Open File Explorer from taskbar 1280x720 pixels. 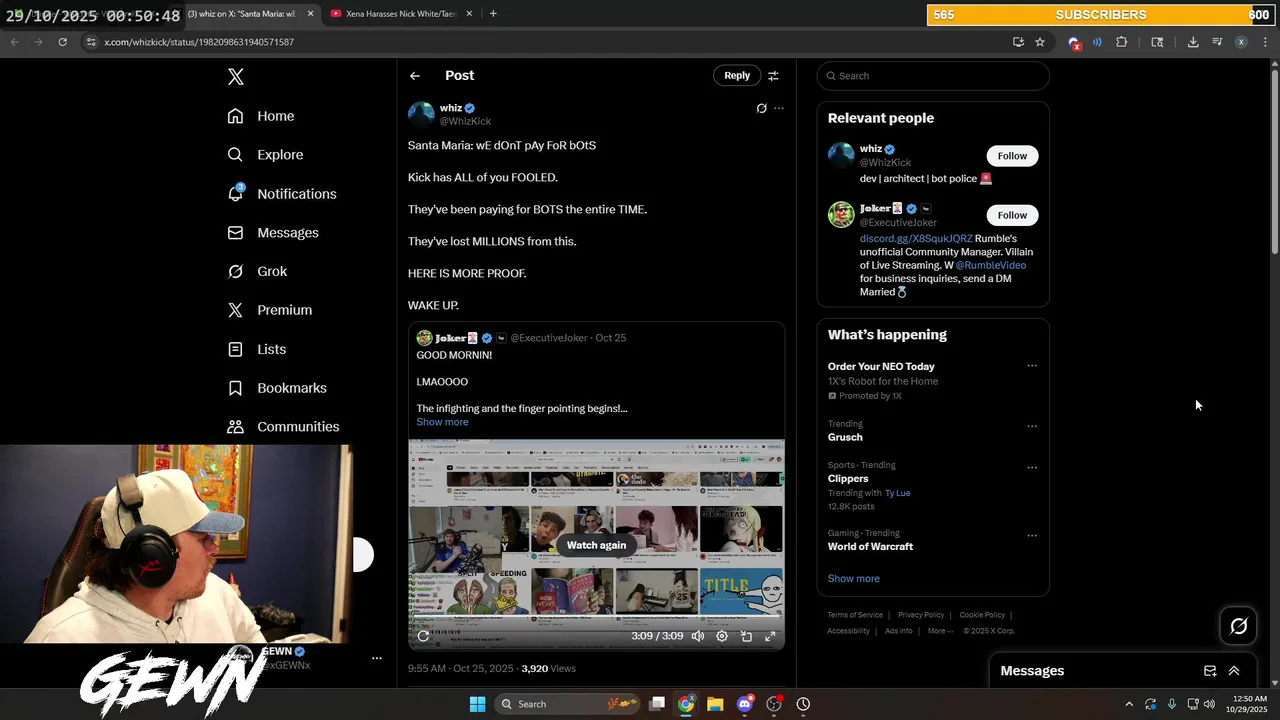[715, 704]
